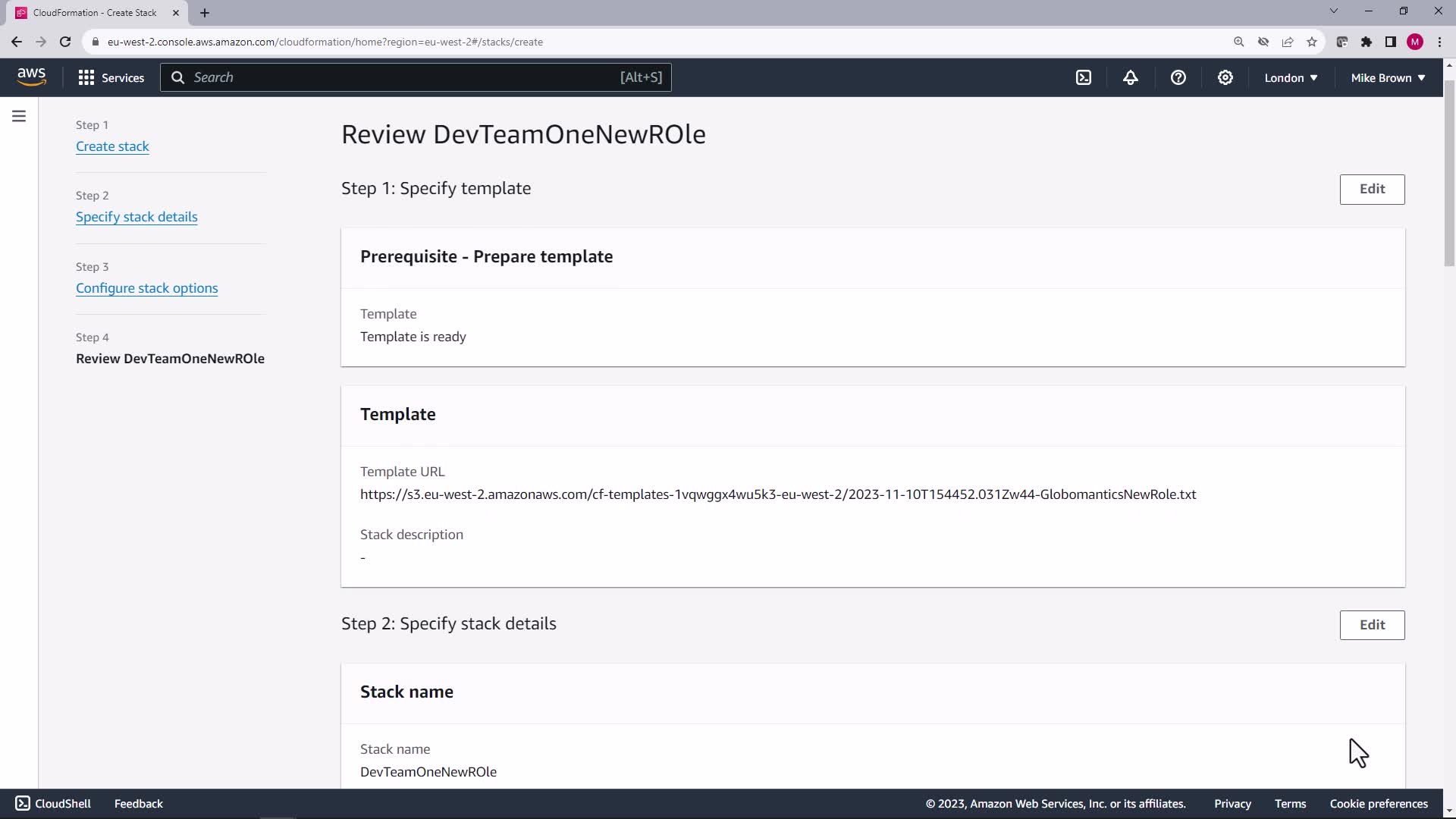Select the CloudFormation - Create Stack tab

(95, 13)
